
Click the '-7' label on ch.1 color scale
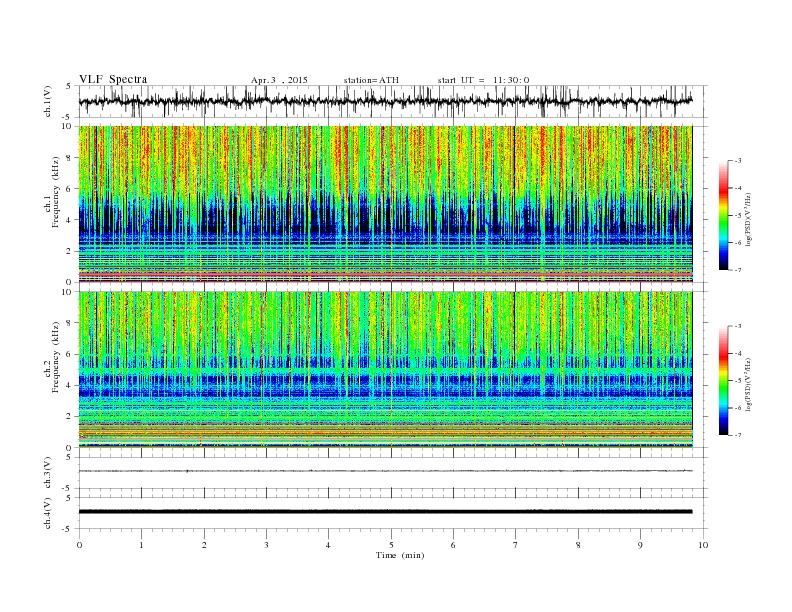[x=738, y=270]
